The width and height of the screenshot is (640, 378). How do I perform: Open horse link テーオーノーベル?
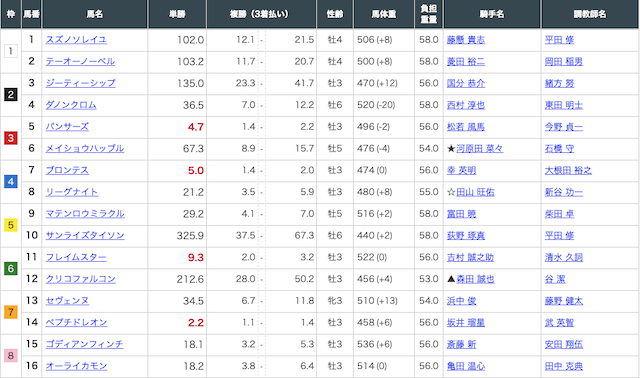tap(80, 61)
